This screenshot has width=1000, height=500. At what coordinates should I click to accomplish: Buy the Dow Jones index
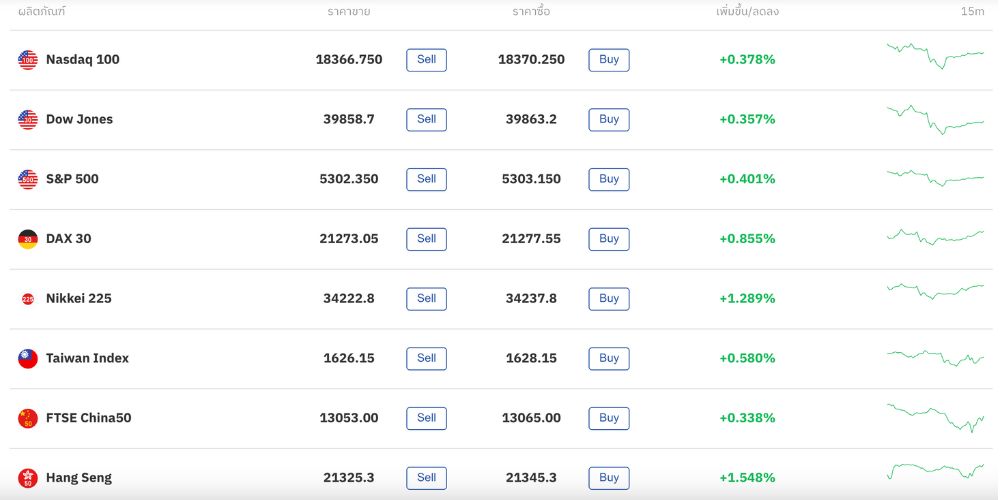tap(609, 120)
